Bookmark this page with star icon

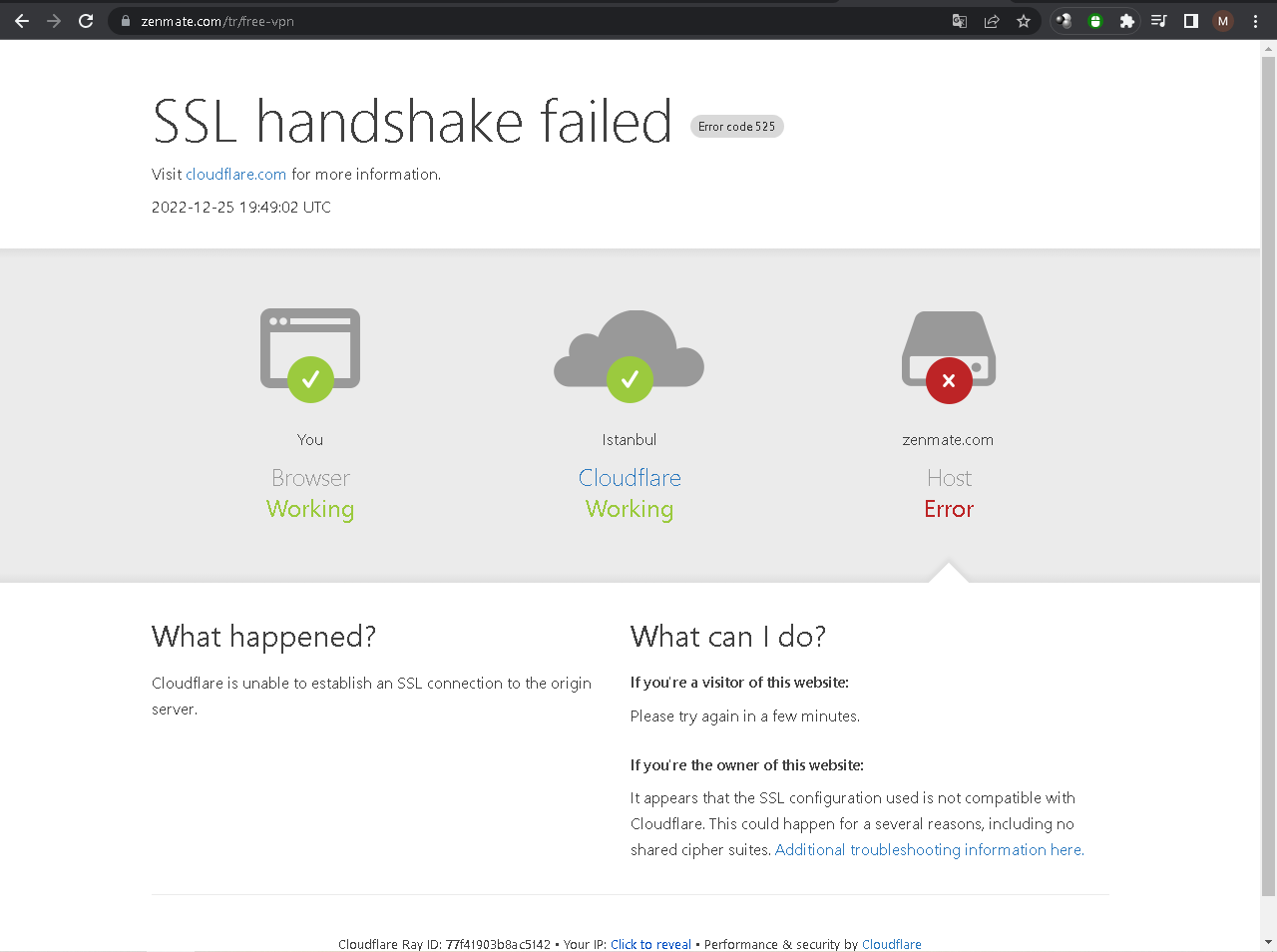(x=1024, y=21)
